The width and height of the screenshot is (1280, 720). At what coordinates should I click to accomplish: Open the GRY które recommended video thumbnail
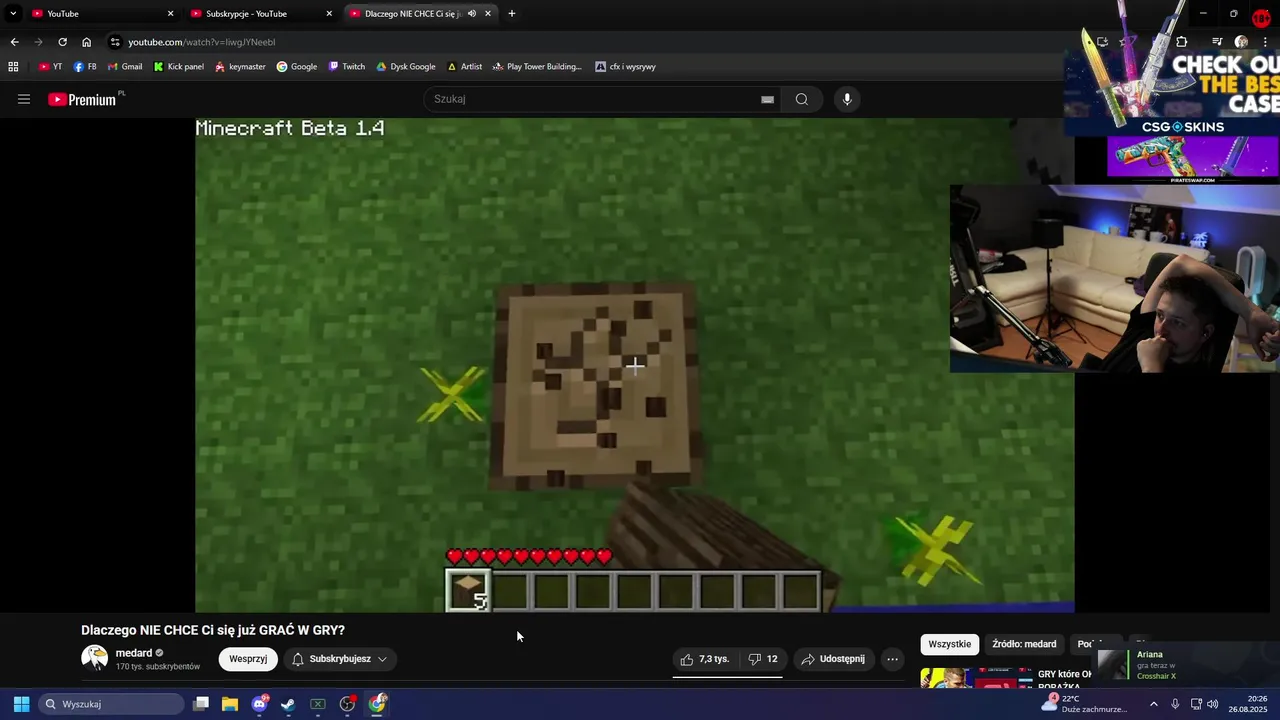pos(976,678)
